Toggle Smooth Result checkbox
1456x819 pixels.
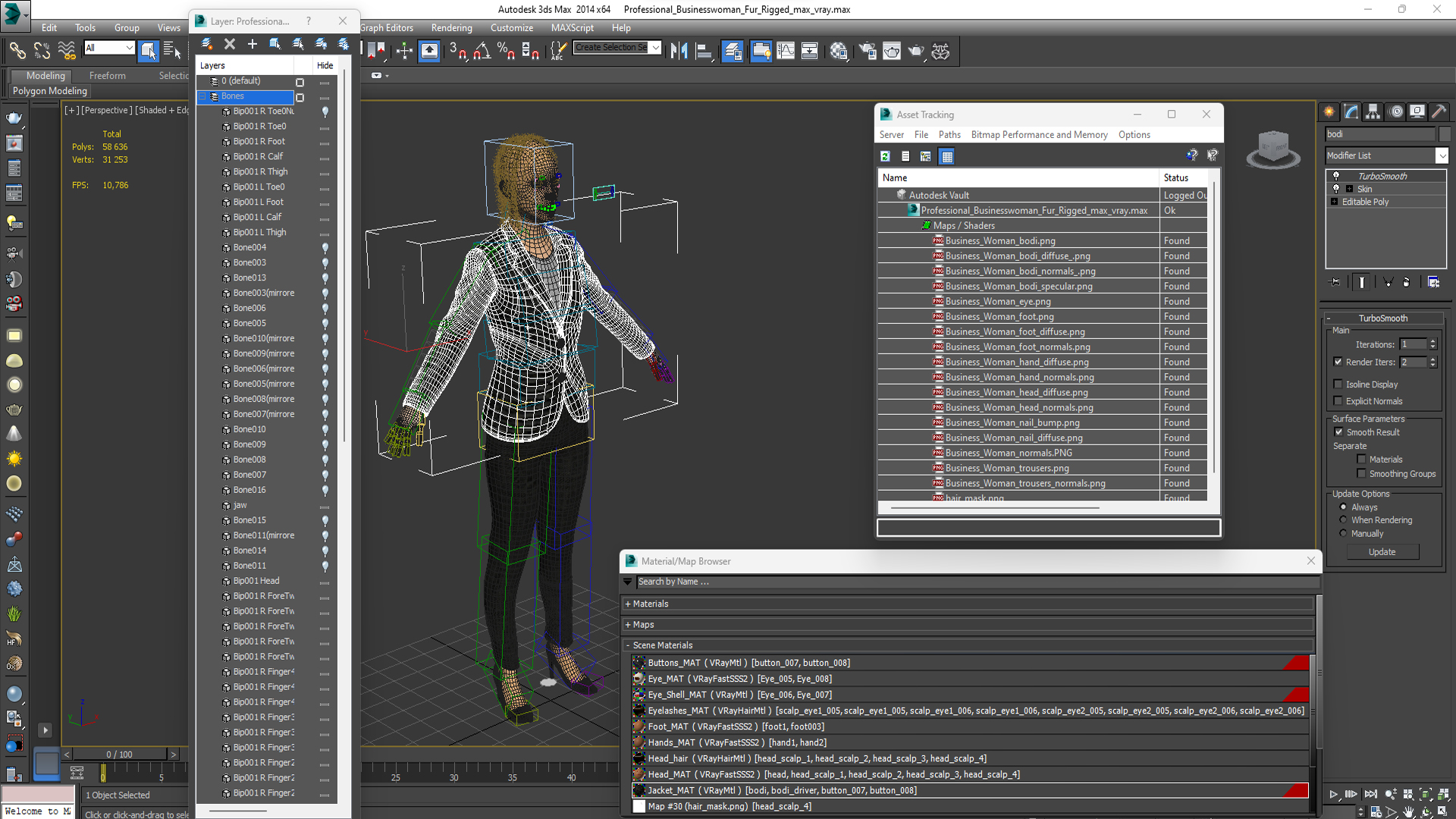tap(1338, 432)
